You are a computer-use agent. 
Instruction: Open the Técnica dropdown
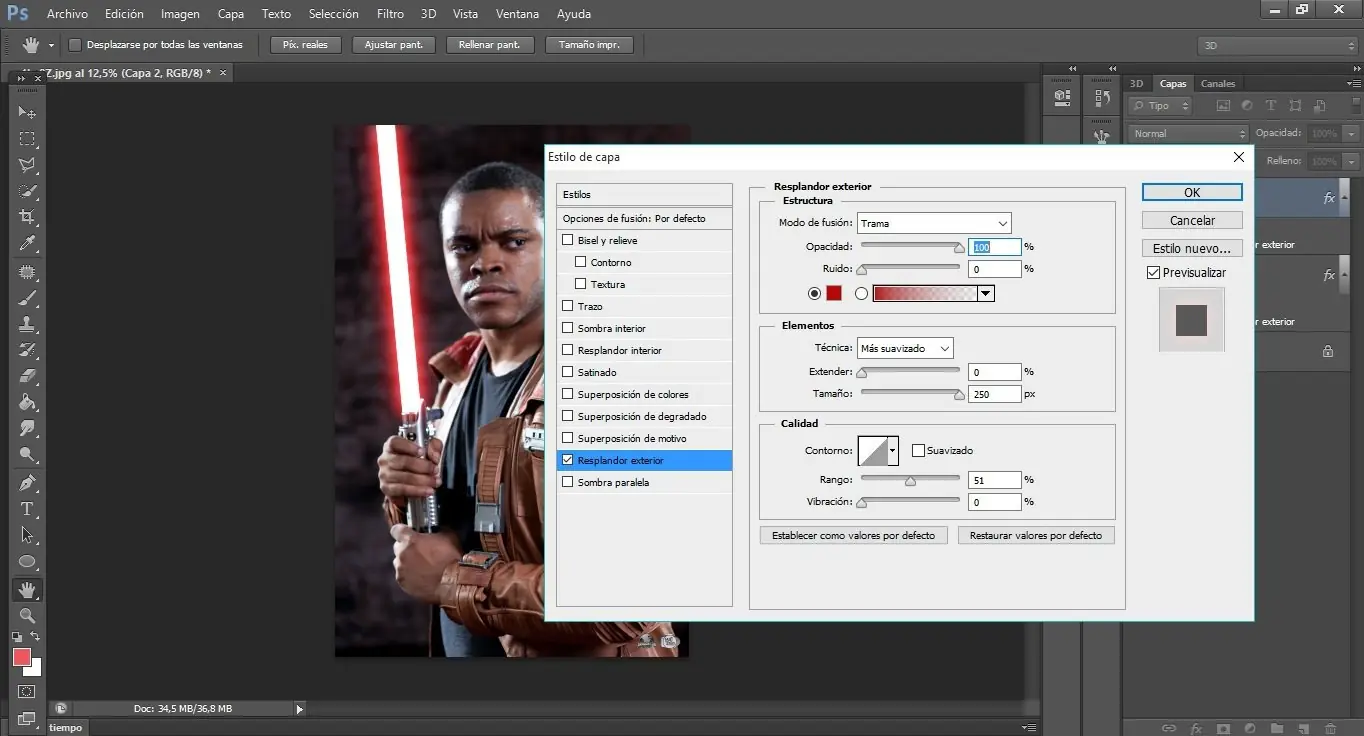(x=905, y=349)
